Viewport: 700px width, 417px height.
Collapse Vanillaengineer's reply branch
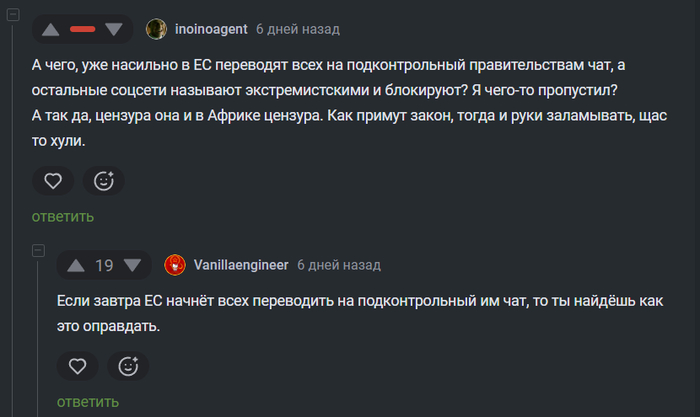38,249
